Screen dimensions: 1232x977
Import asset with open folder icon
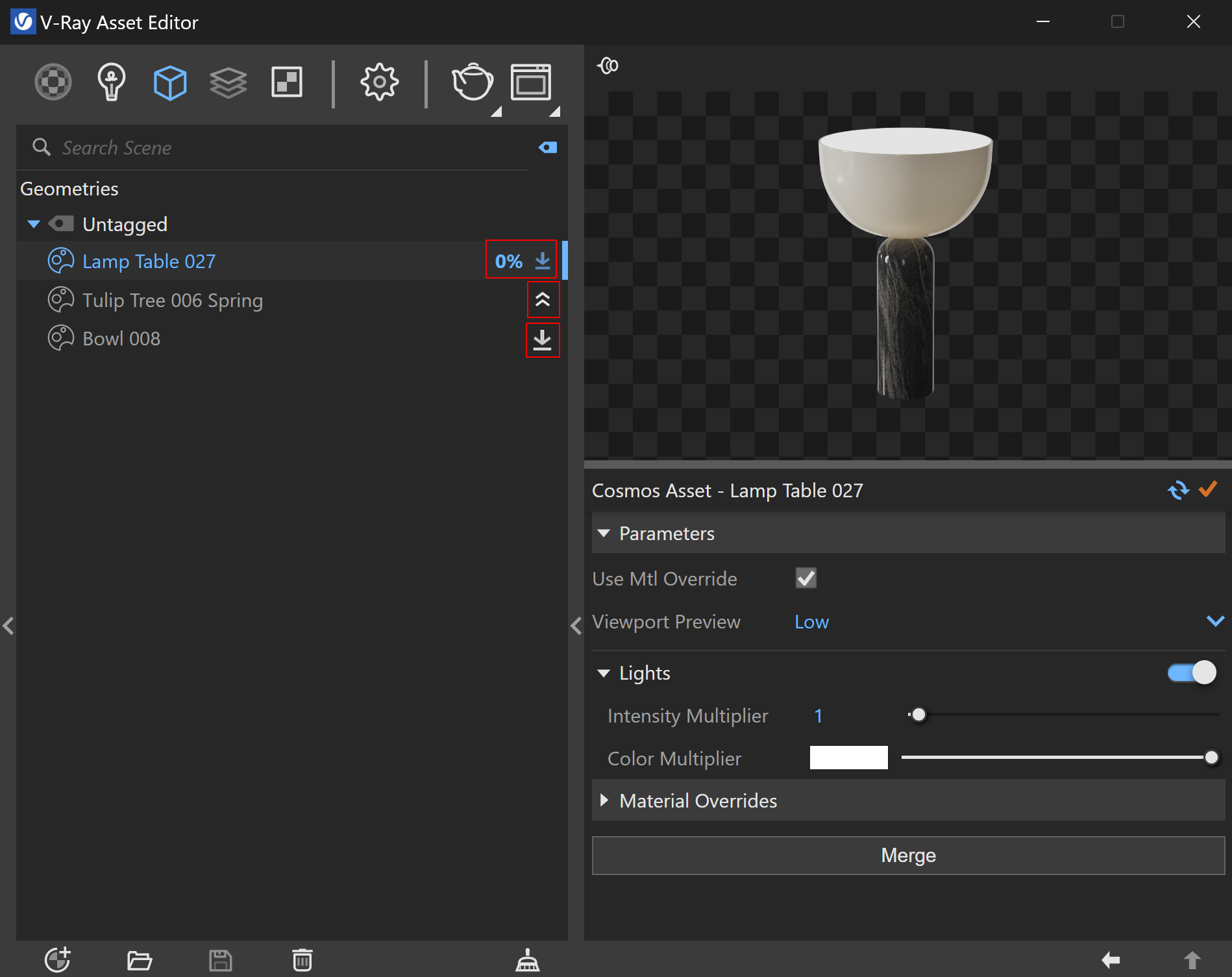click(140, 960)
